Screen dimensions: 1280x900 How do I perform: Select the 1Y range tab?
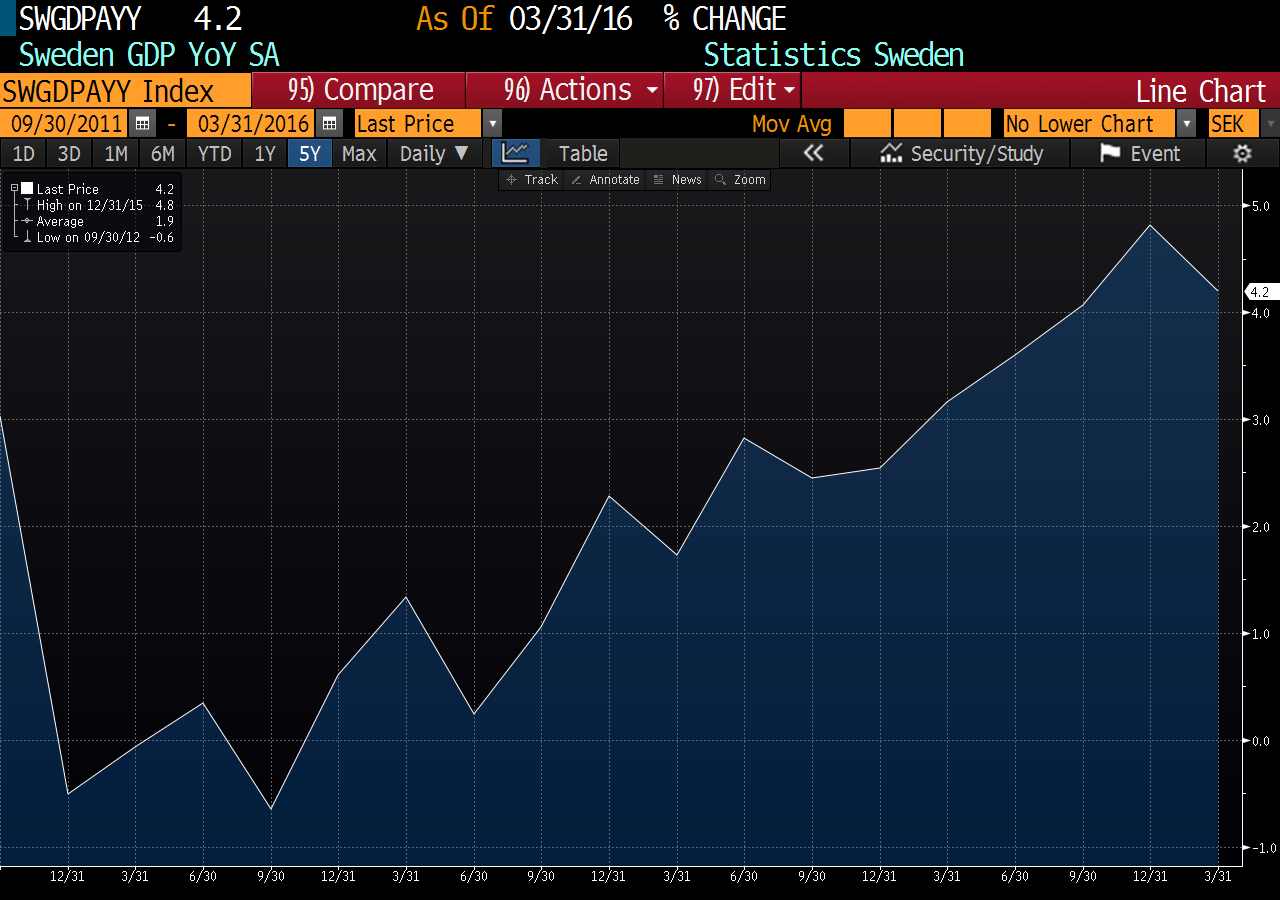pos(265,153)
